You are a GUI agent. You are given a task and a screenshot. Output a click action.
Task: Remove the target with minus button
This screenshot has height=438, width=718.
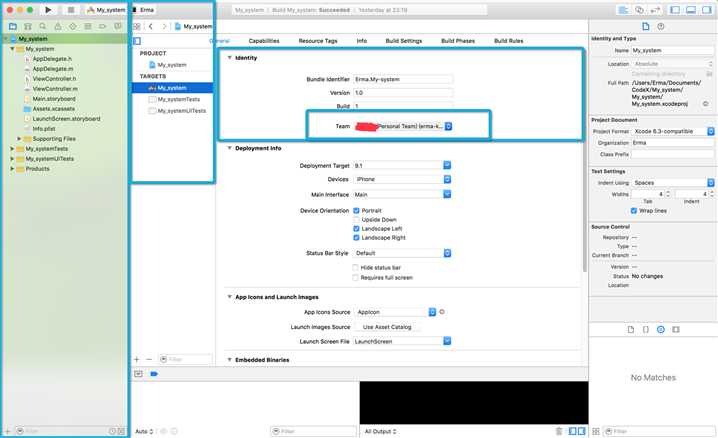click(x=149, y=359)
